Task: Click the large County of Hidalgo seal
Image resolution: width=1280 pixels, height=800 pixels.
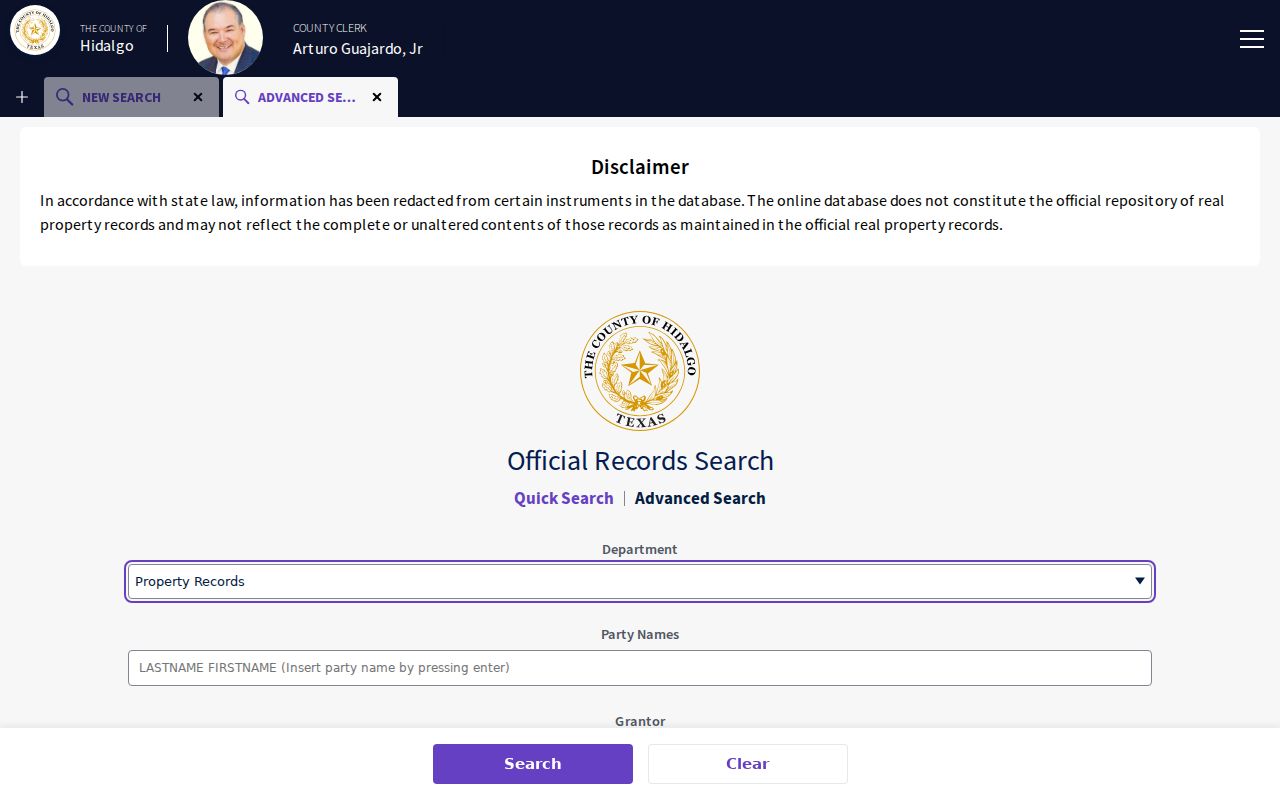Action: click(x=640, y=370)
